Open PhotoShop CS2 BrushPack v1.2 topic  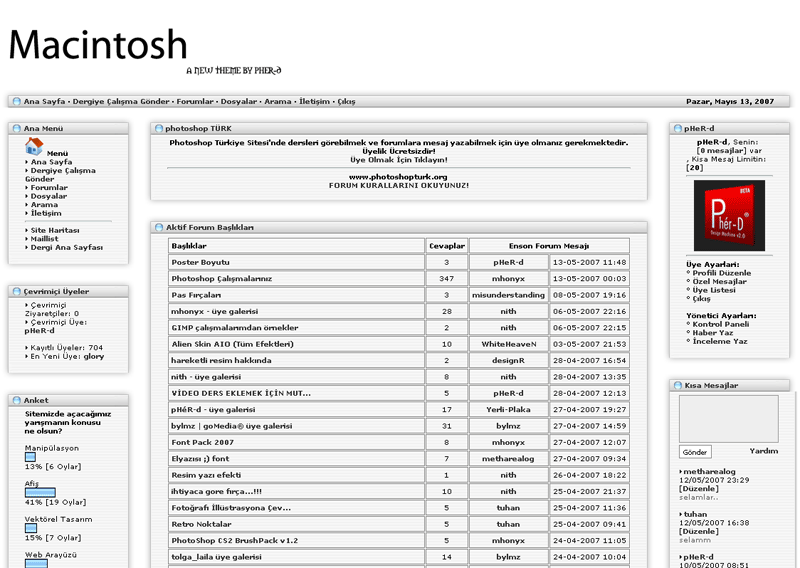[x=235, y=540]
